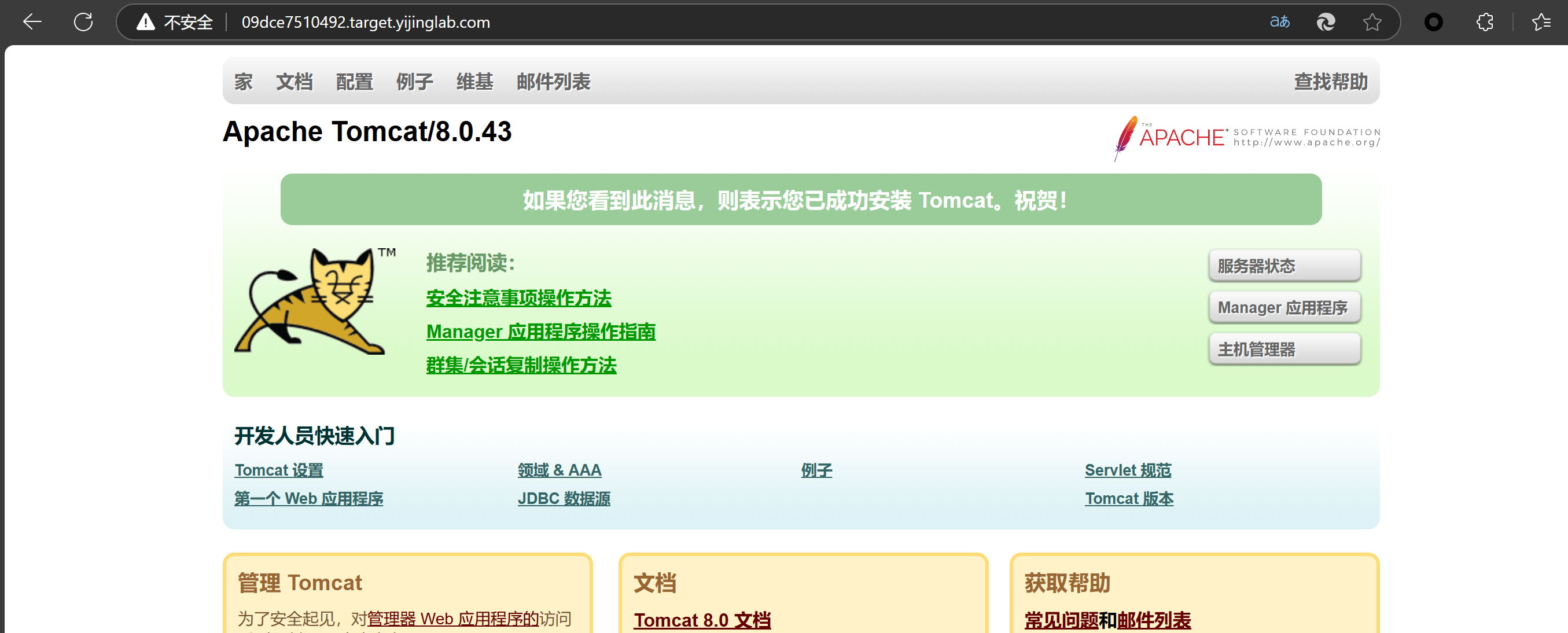Click the Apache Software Foundation feather logo
The height and width of the screenshot is (633, 1568).
tap(1247, 138)
